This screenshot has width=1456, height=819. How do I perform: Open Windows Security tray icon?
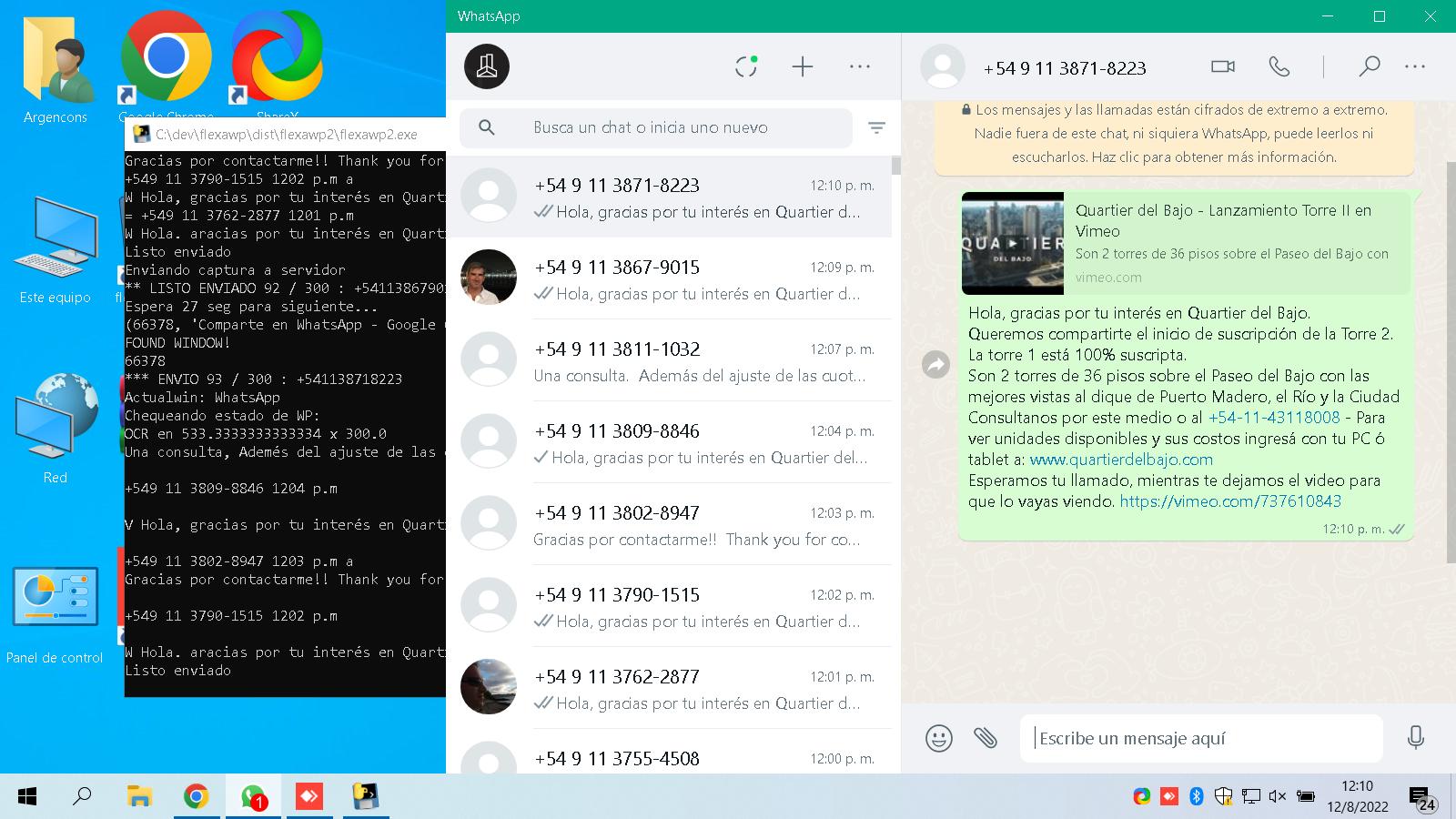1224,797
